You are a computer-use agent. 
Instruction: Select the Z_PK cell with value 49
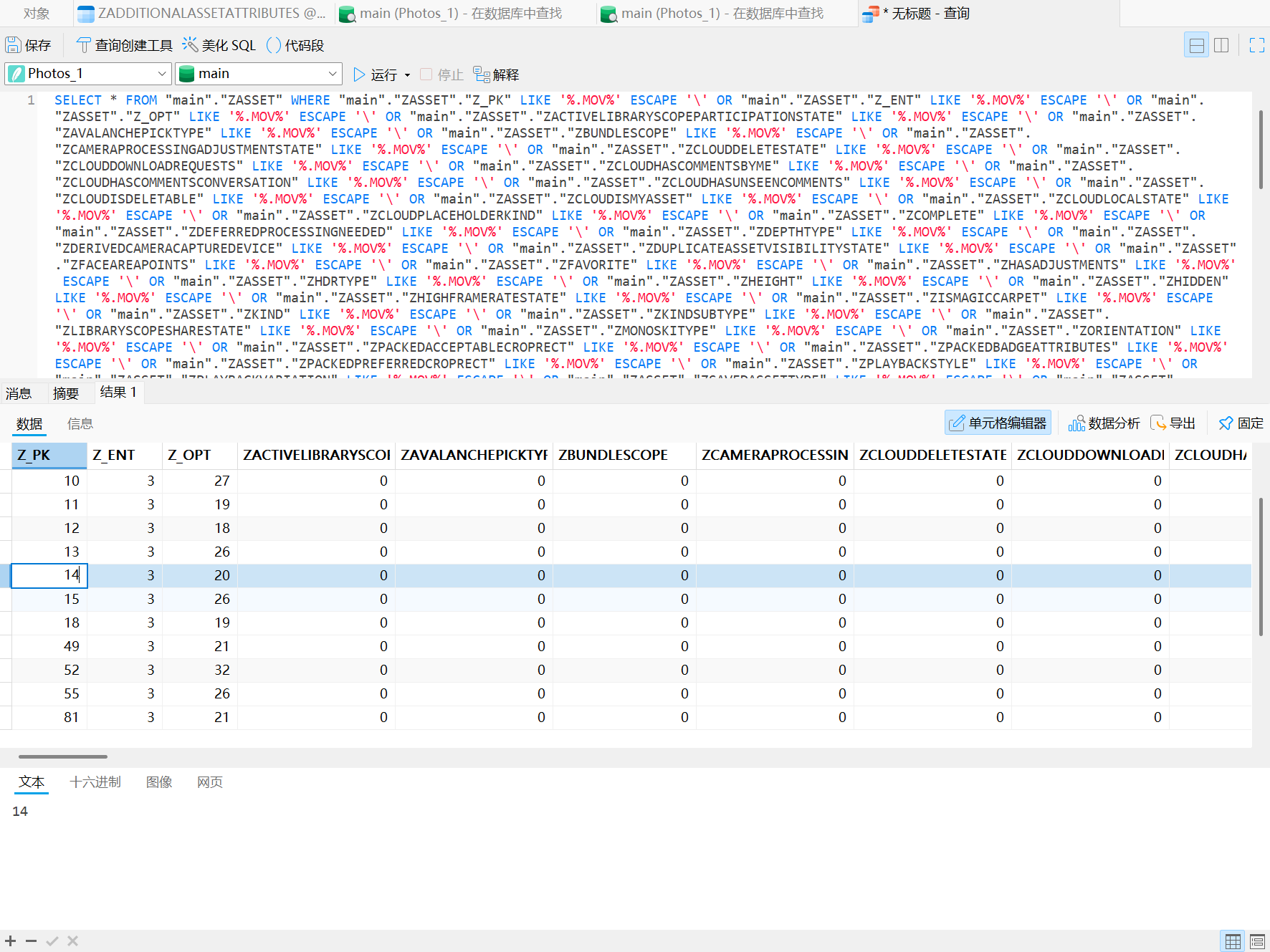point(49,646)
